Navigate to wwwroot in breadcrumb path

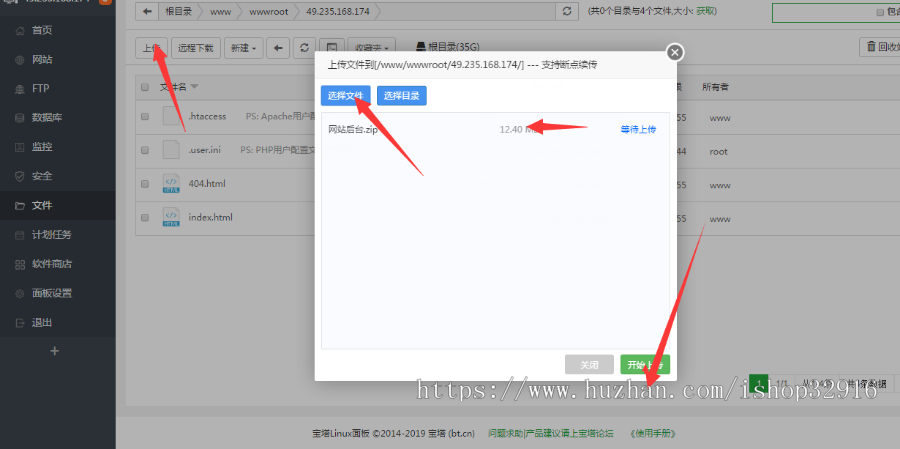[x=269, y=11]
